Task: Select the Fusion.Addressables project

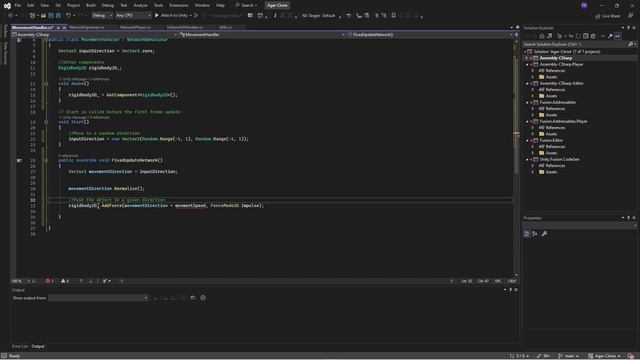Action: tap(558, 102)
